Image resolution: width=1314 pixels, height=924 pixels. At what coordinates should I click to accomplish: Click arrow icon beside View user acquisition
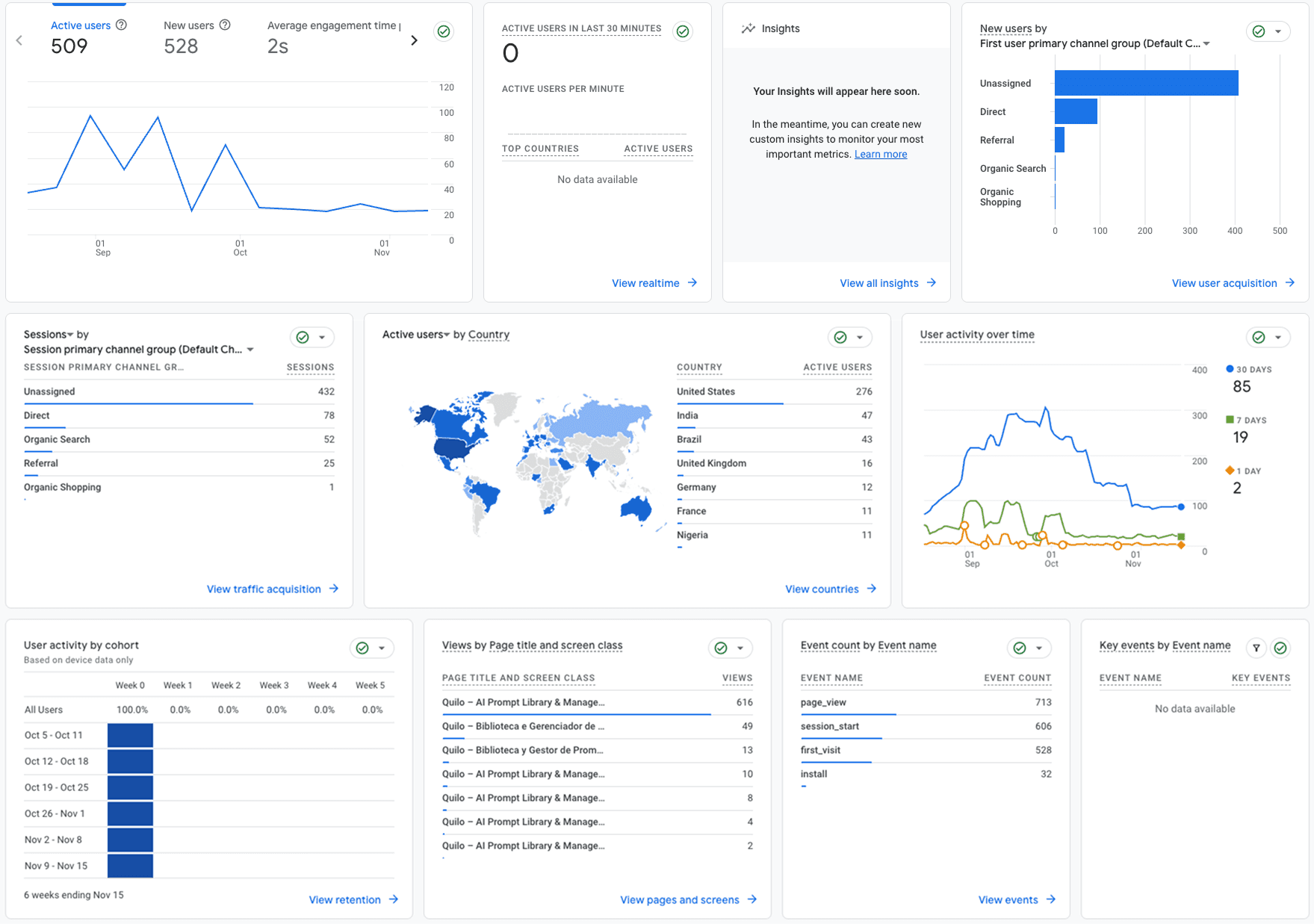point(1290,283)
